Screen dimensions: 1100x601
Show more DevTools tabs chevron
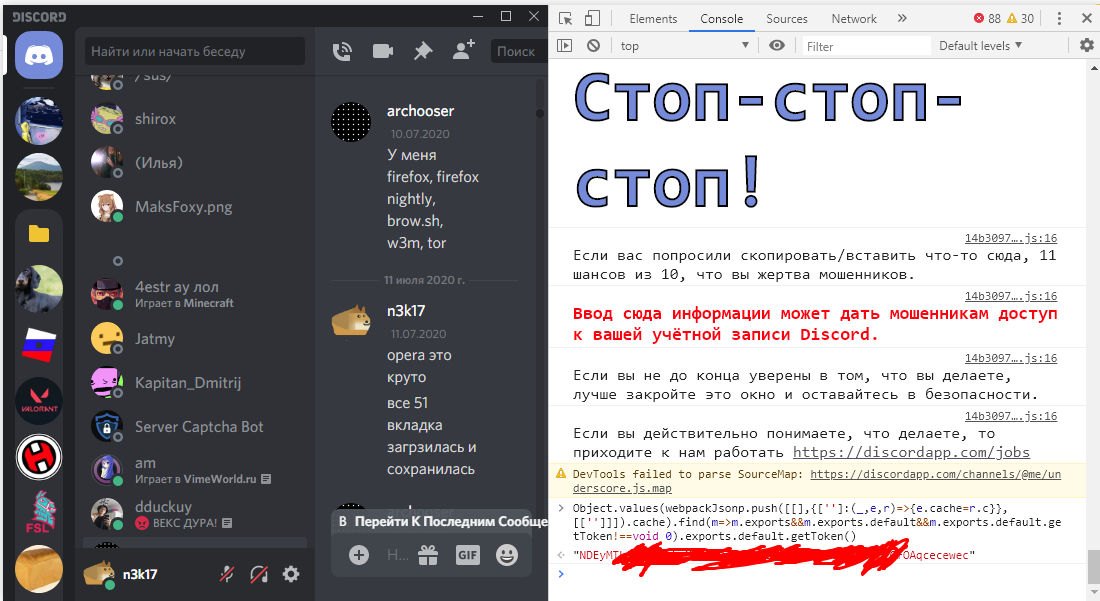coord(902,19)
